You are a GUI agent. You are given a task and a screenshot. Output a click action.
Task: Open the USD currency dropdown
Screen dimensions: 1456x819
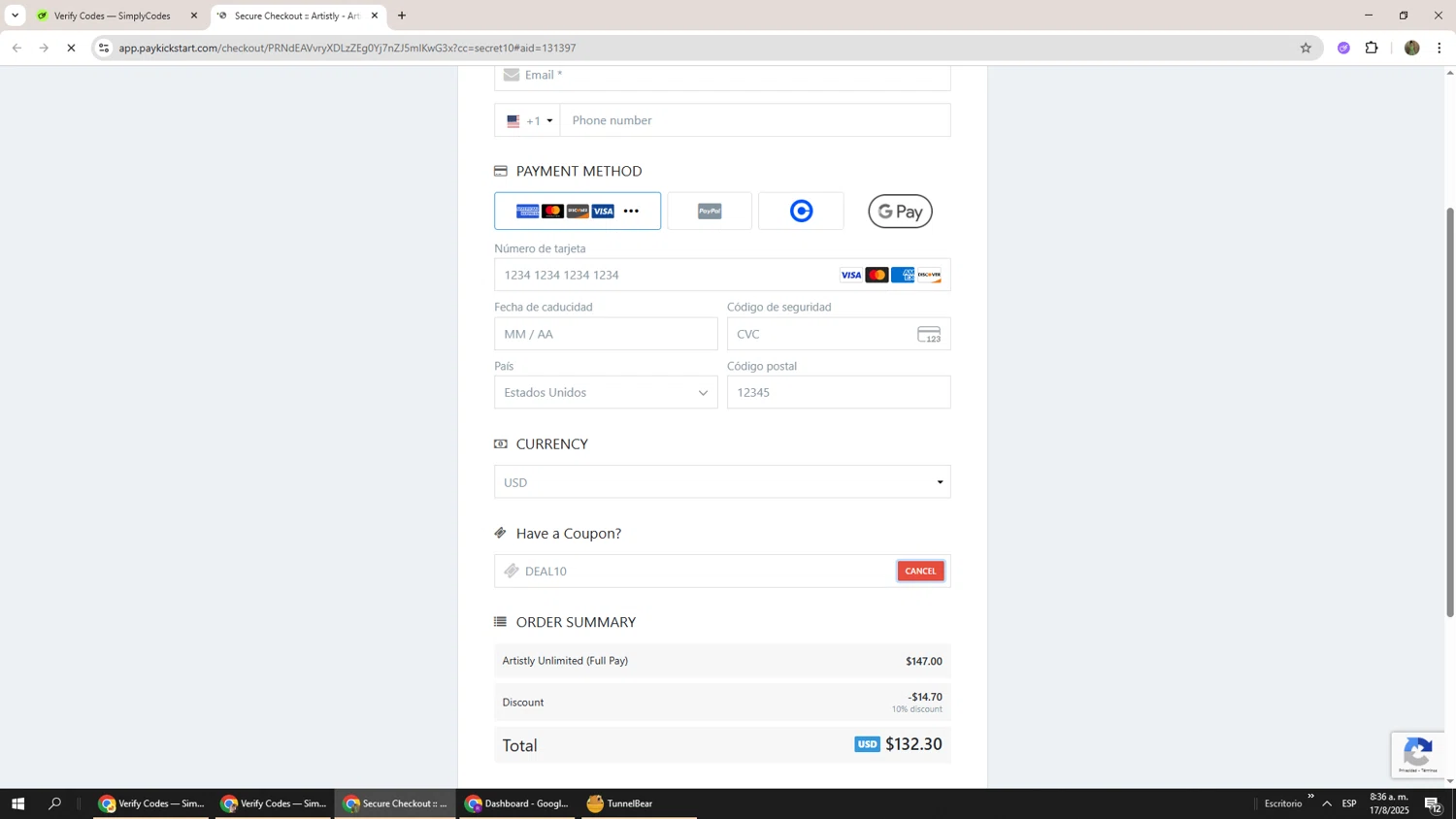point(722,482)
